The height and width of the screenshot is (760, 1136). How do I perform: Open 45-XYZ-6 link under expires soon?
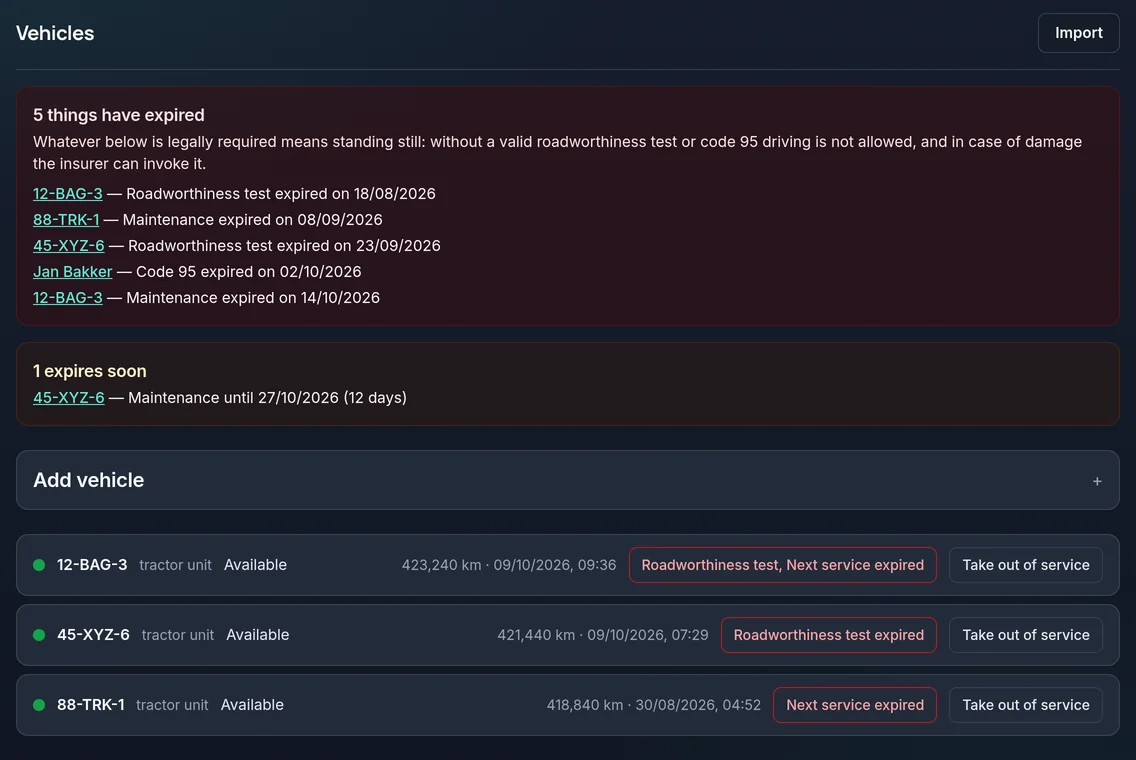tap(68, 398)
